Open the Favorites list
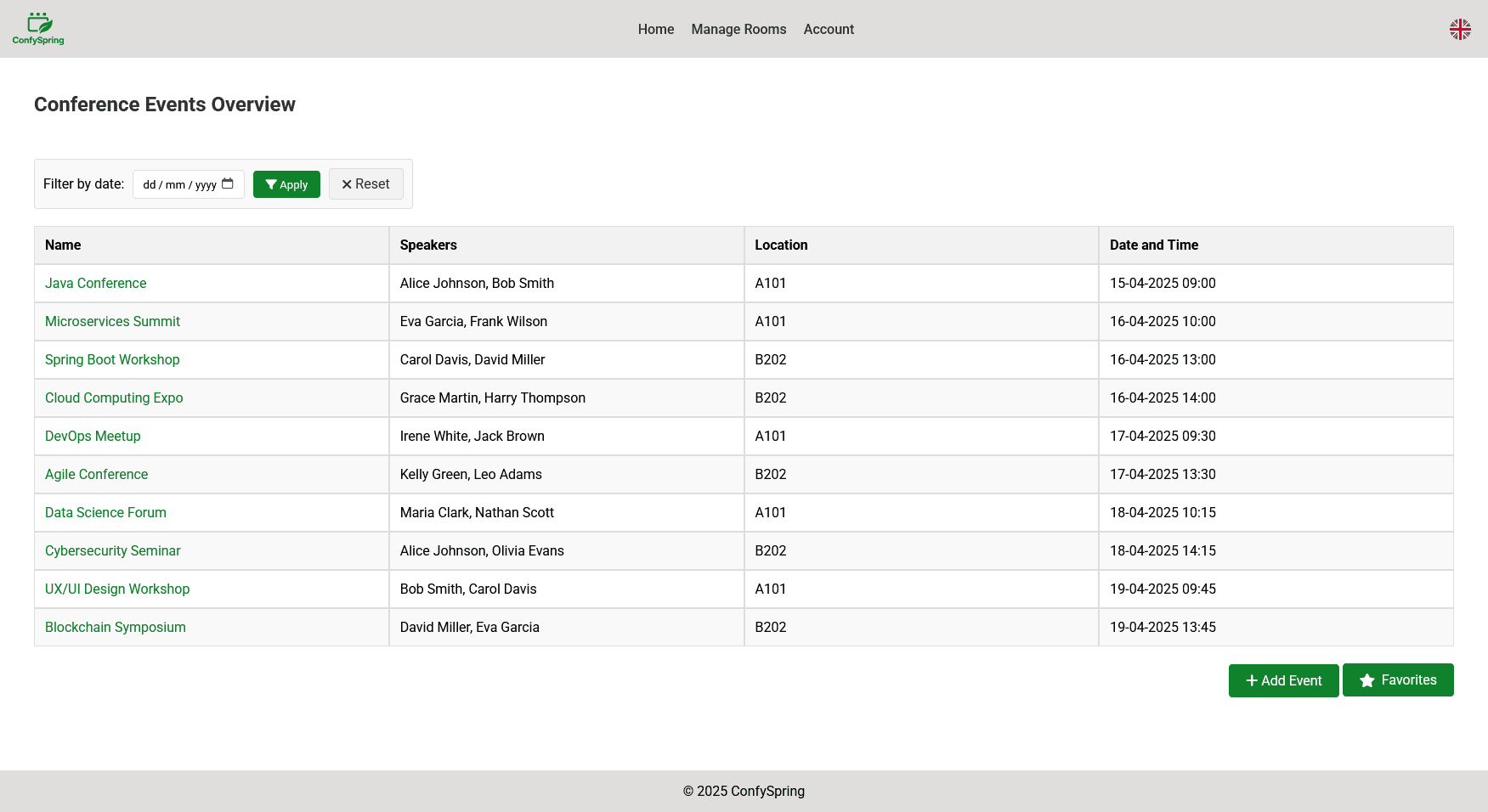 pos(1397,680)
